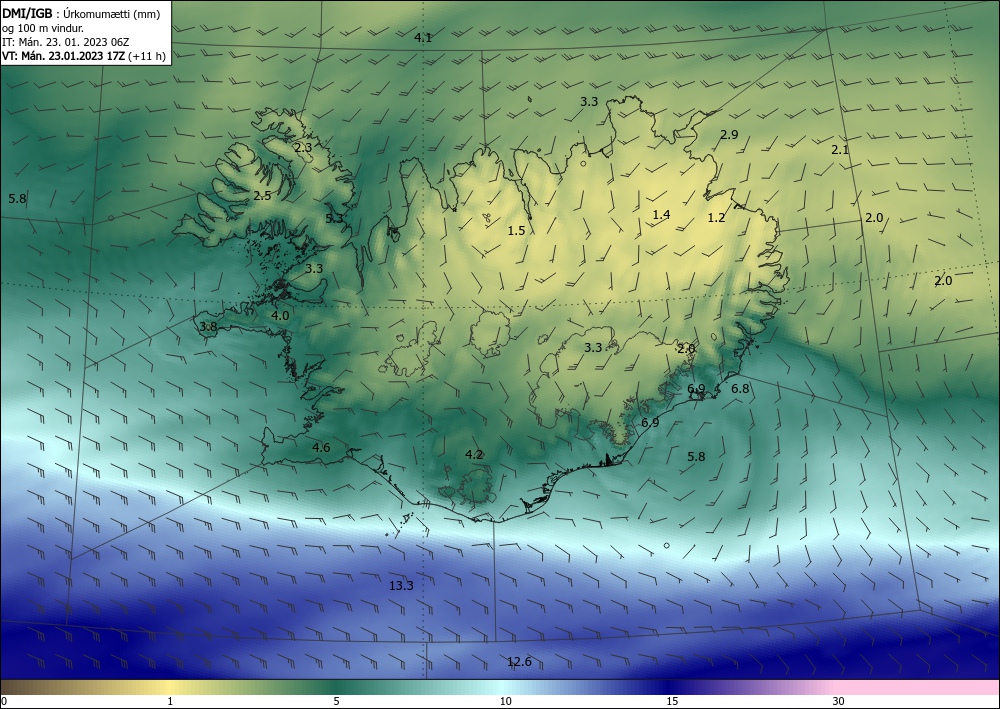
Task: Click the '10' tick label on the color scale
Action: tap(505, 701)
